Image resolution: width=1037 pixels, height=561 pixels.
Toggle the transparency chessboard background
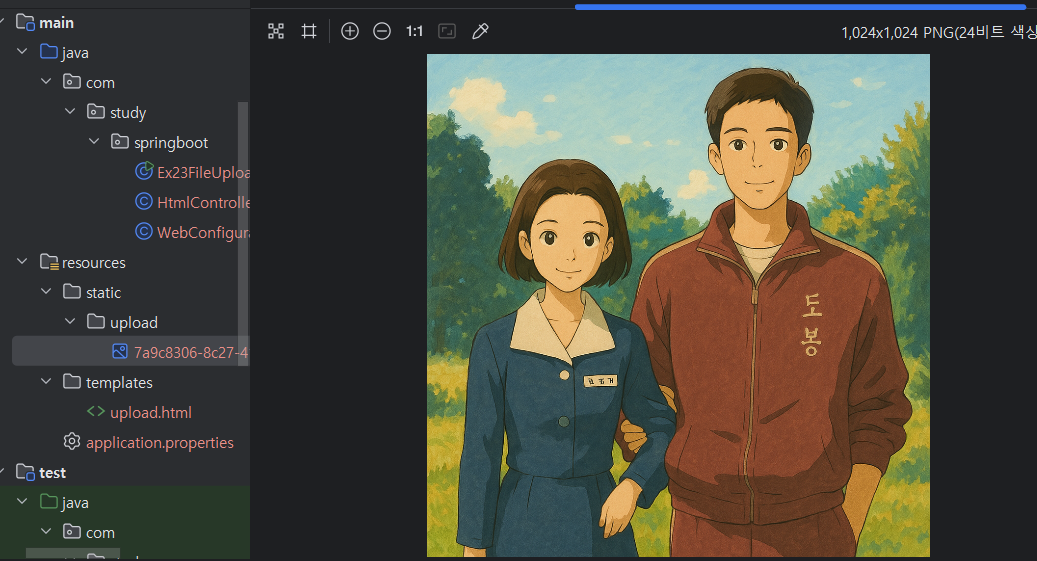(276, 31)
